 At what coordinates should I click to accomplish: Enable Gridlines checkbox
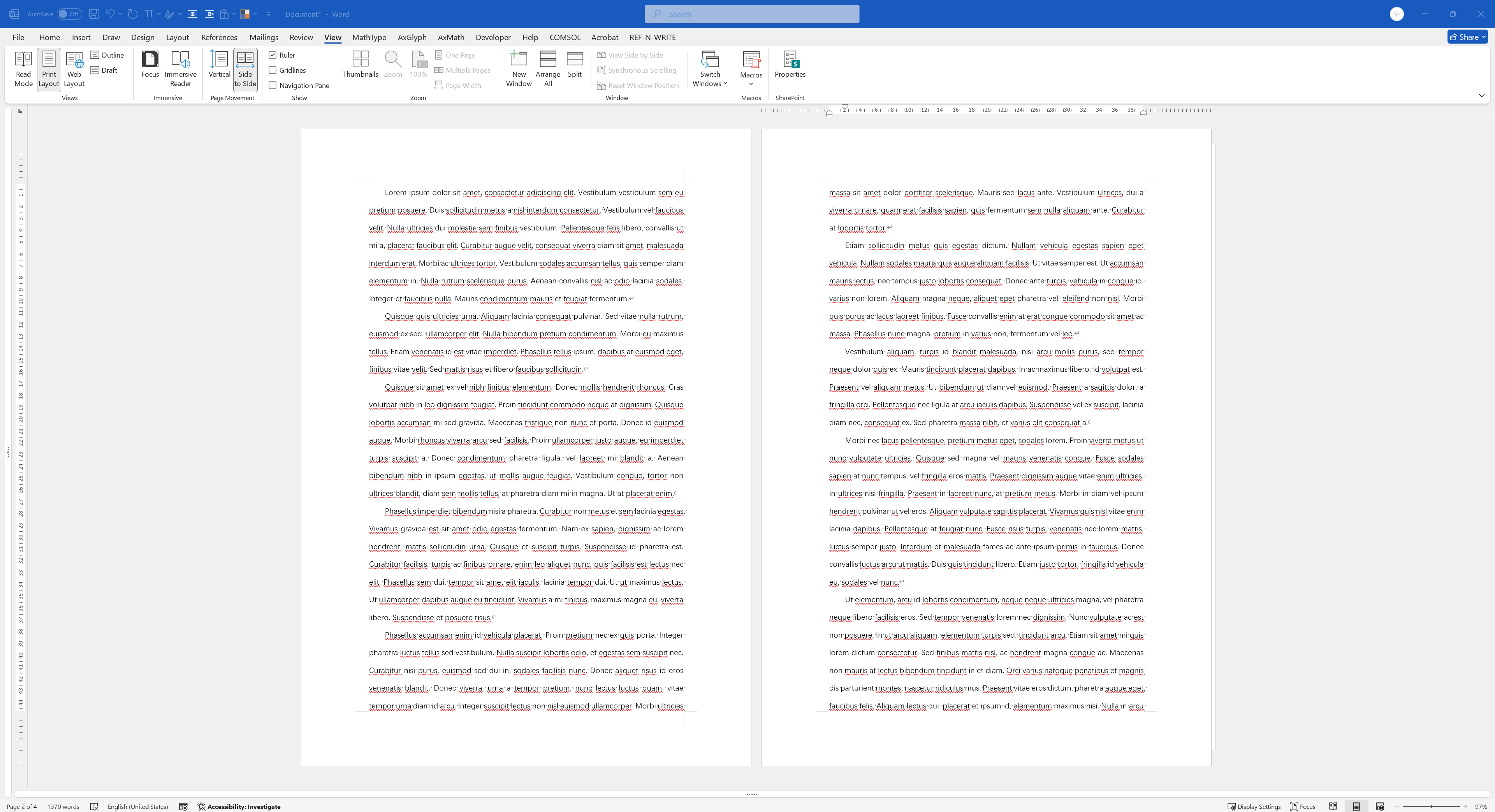[273, 70]
